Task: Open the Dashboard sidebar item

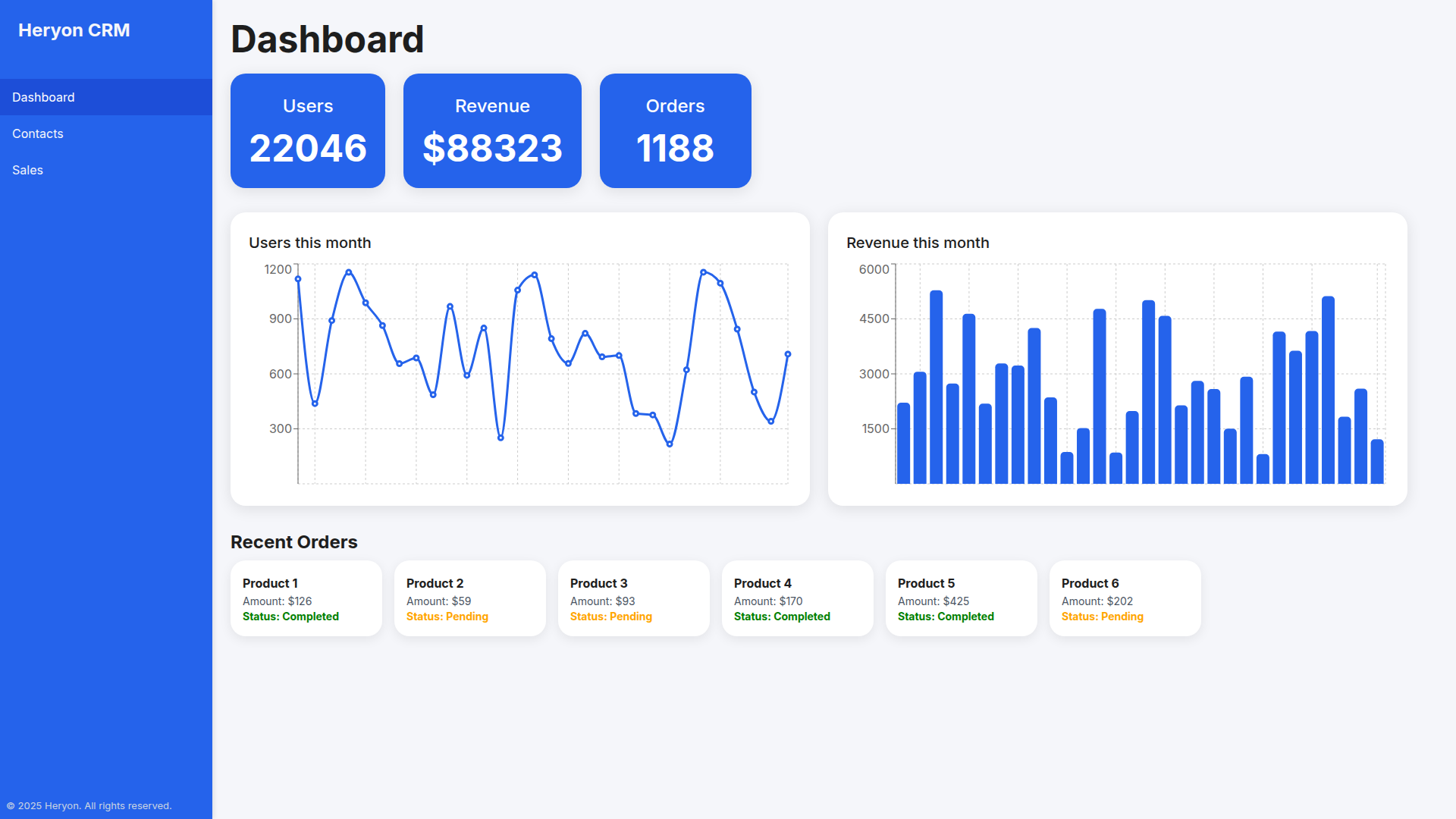Action: coord(43,97)
